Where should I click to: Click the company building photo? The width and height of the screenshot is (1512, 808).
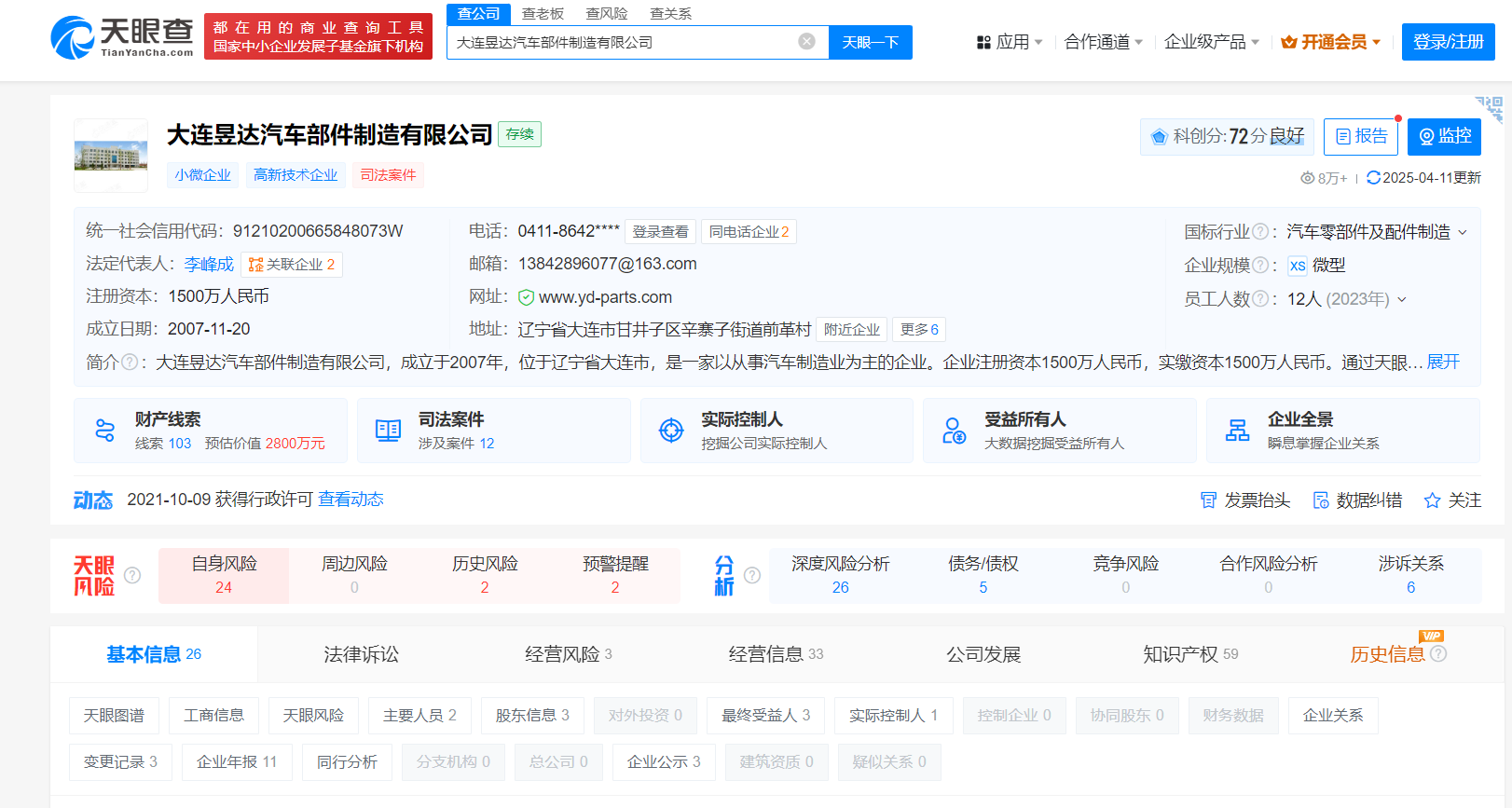tap(111, 156)
